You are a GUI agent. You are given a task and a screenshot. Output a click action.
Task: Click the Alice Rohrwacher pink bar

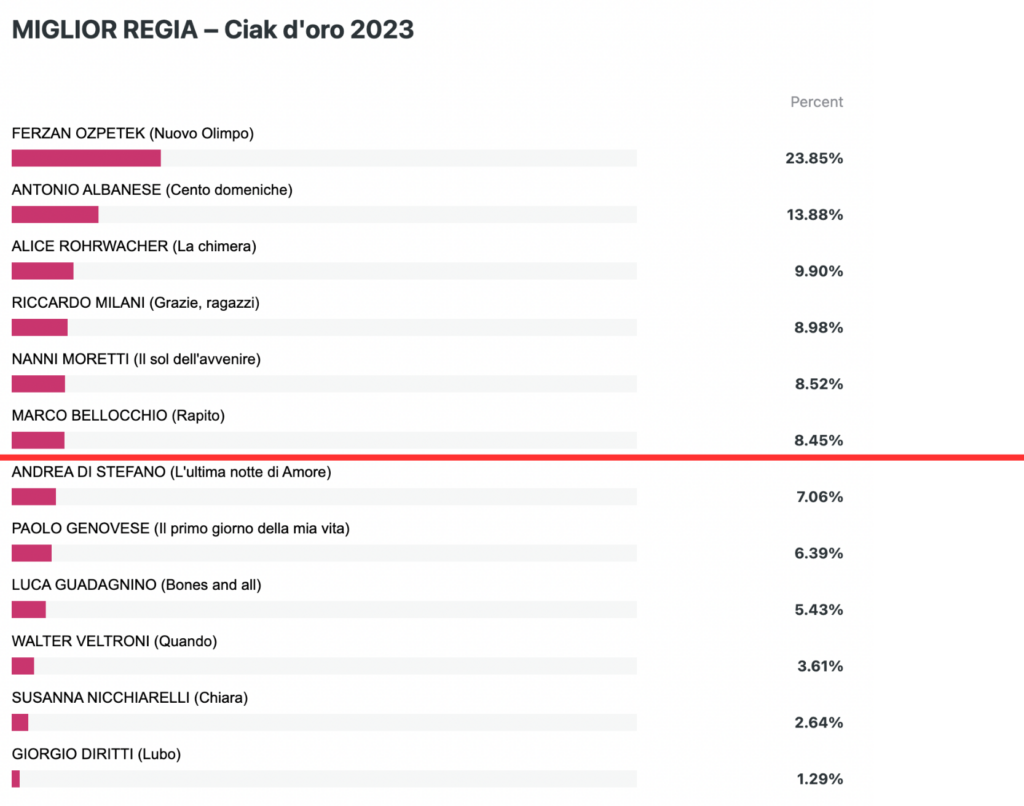coord(42,271)
